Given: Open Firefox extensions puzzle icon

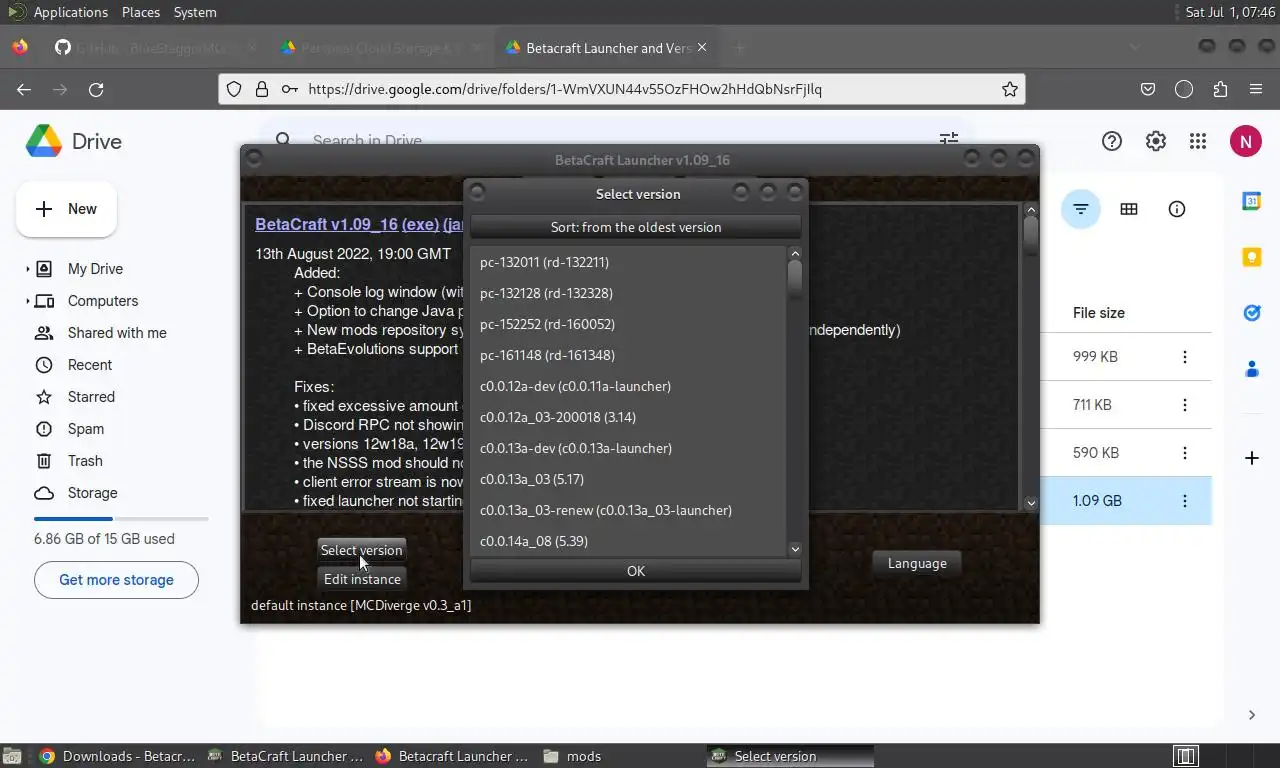Looking at the screenshot, I should (1220, 89).
